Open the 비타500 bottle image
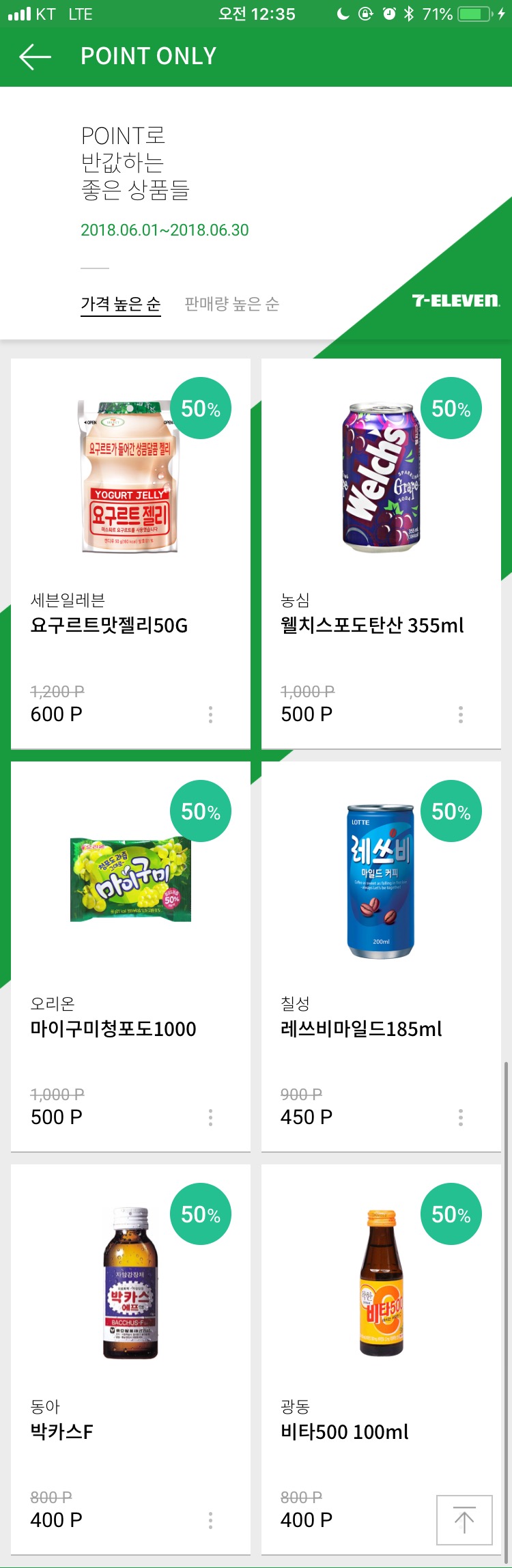This screenshot has width=512, height=1568. pyautogui.click(x=382, y=1283)
